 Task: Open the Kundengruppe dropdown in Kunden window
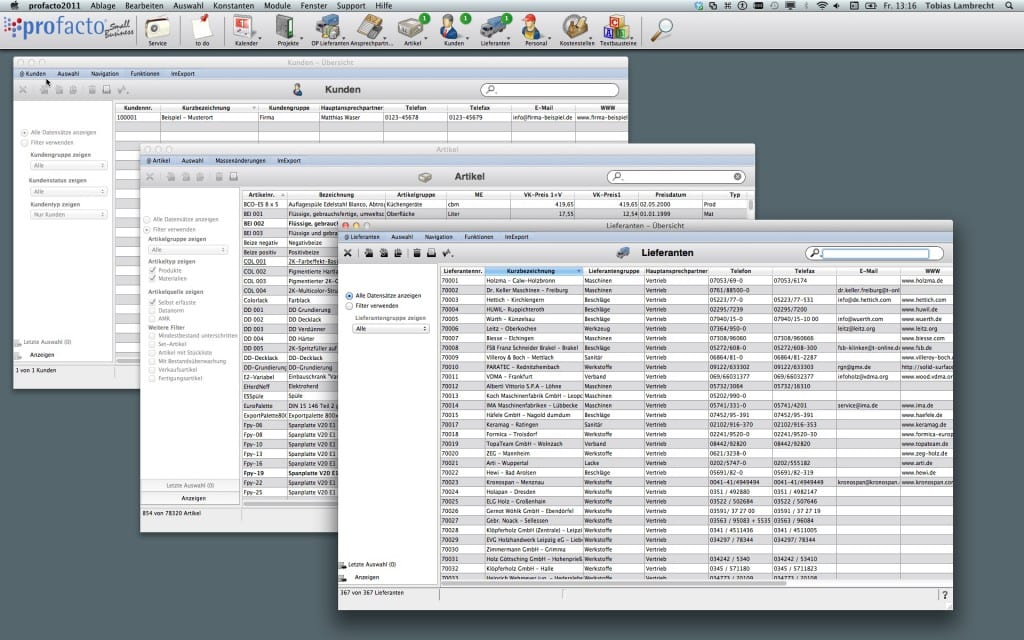click(68, 165)
